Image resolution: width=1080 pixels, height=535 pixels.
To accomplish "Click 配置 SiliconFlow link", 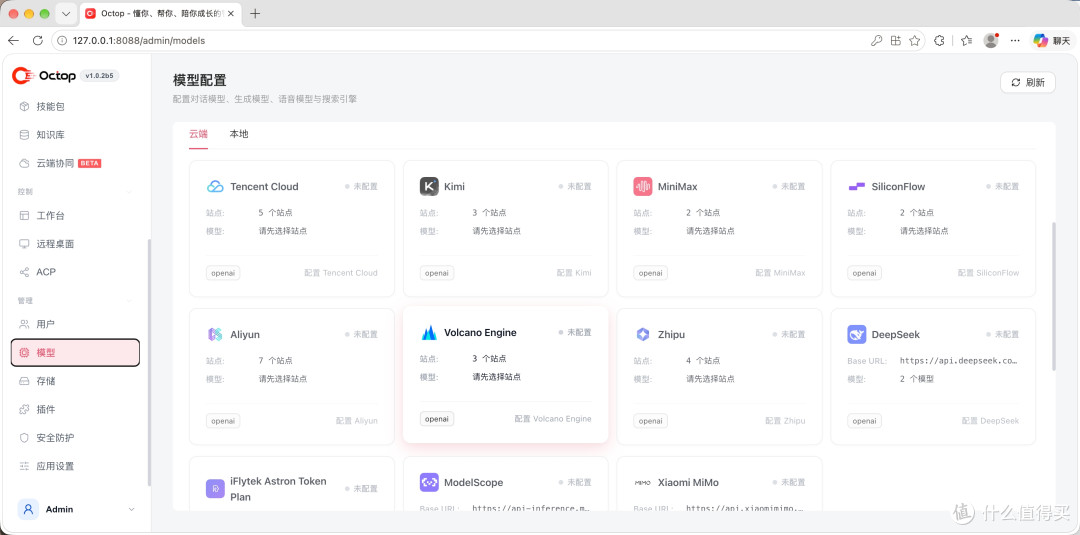I will pos(988,273).
